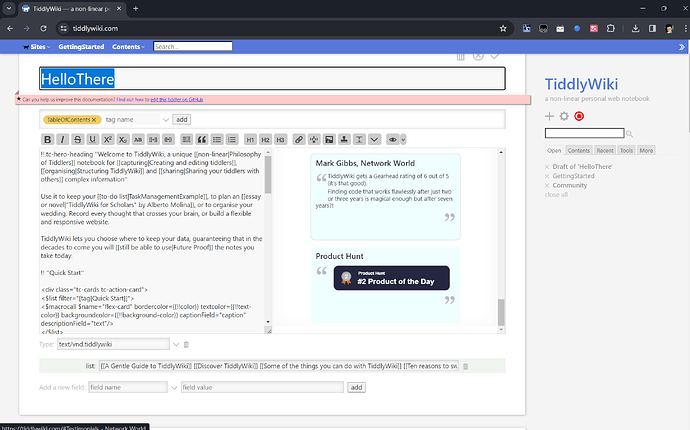Delete the list field

pos(466,366)
